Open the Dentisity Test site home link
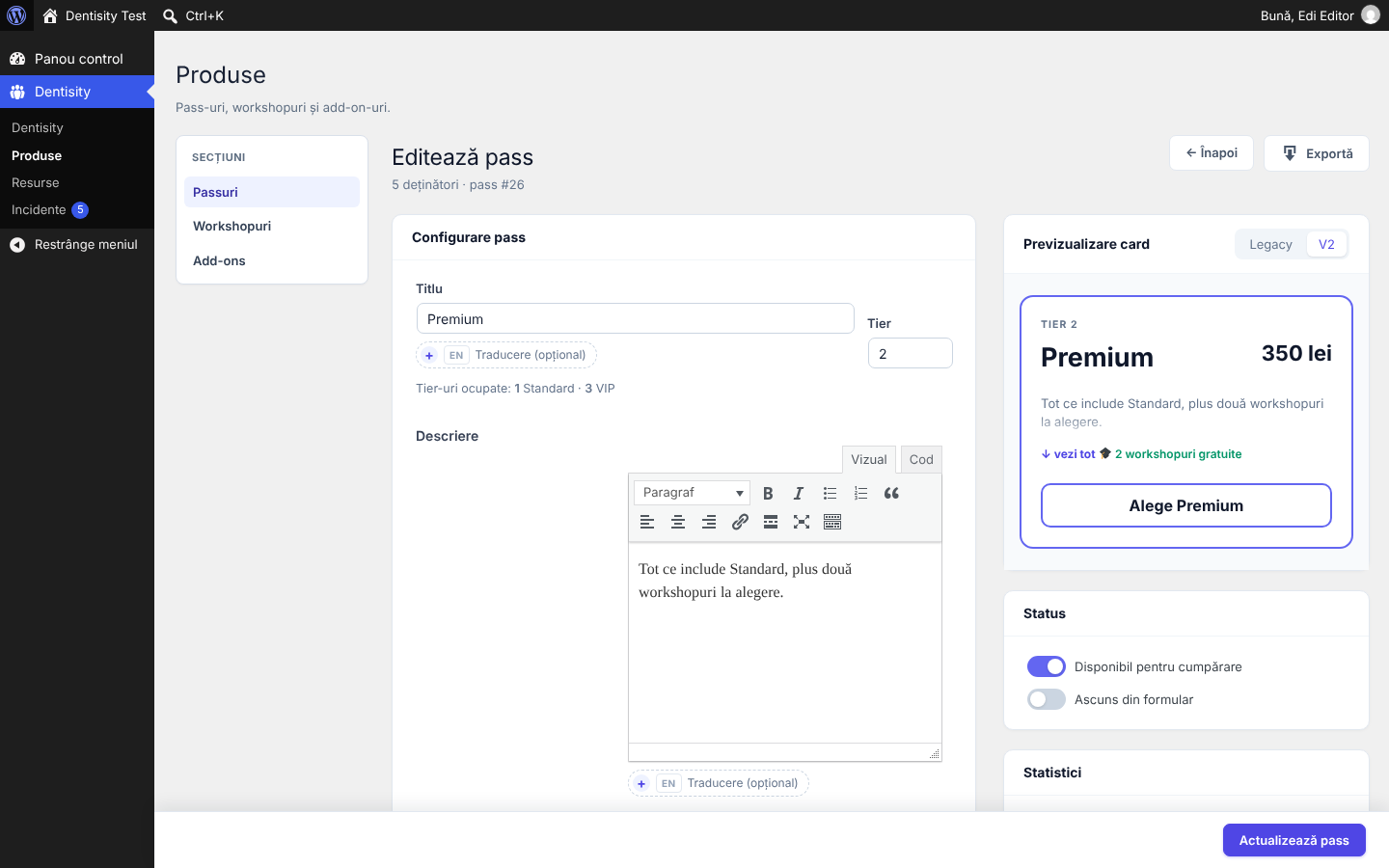Screen dimensions: 1389x868 tap(95, 15)
